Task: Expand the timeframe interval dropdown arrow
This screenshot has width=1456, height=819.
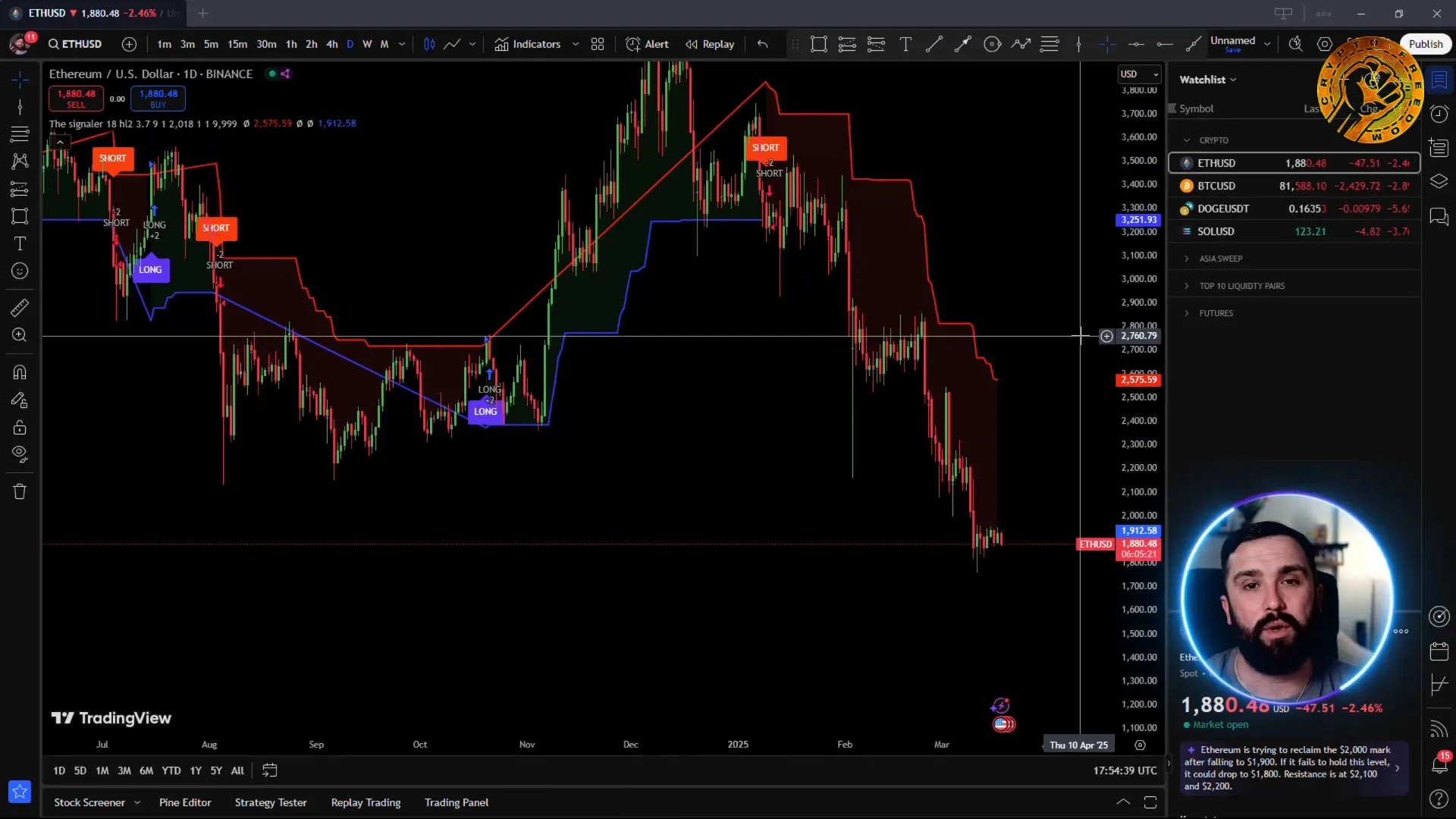Action: pos(402,44)
